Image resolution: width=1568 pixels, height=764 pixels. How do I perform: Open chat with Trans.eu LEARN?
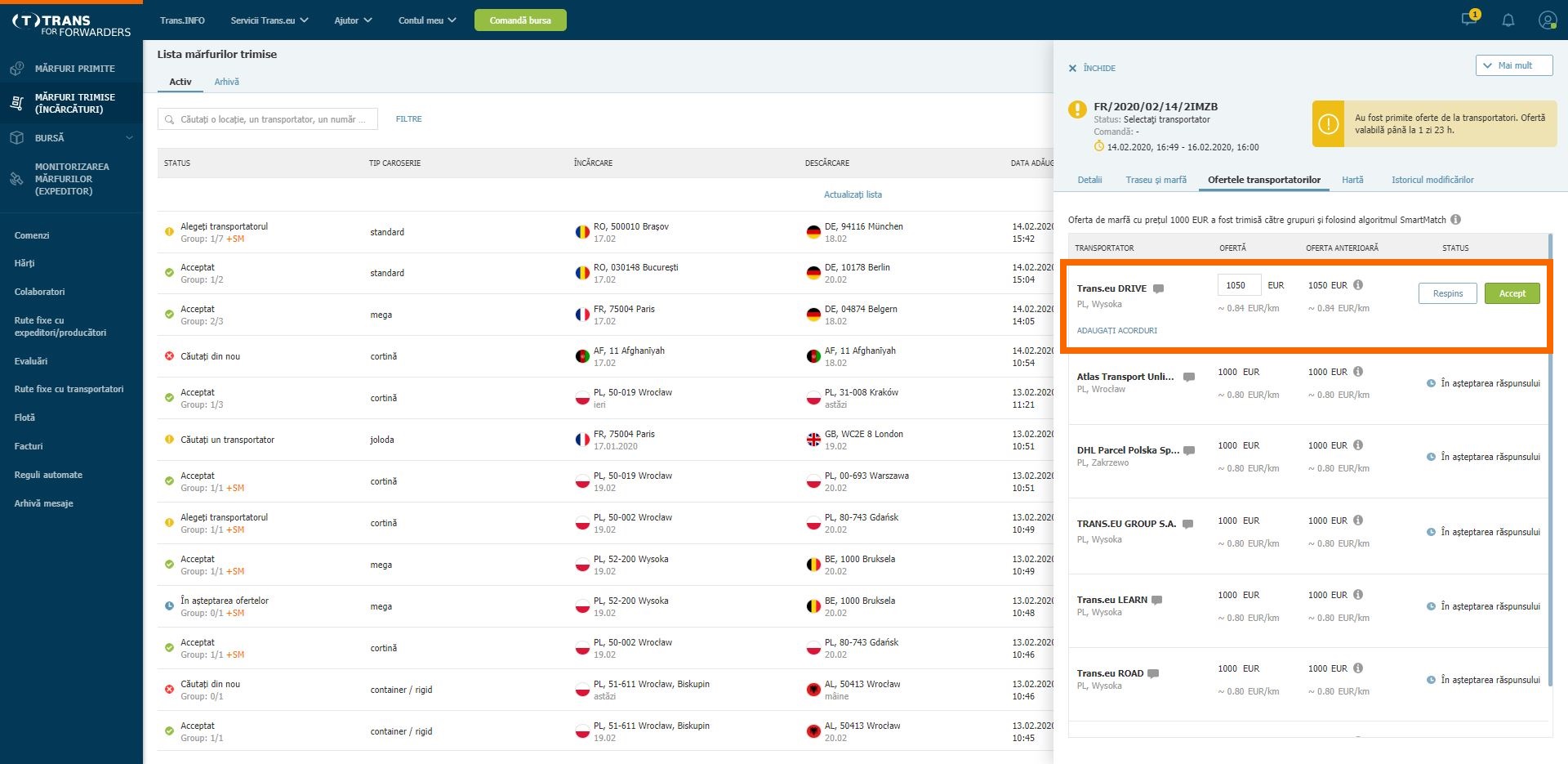coord(1157,600)
